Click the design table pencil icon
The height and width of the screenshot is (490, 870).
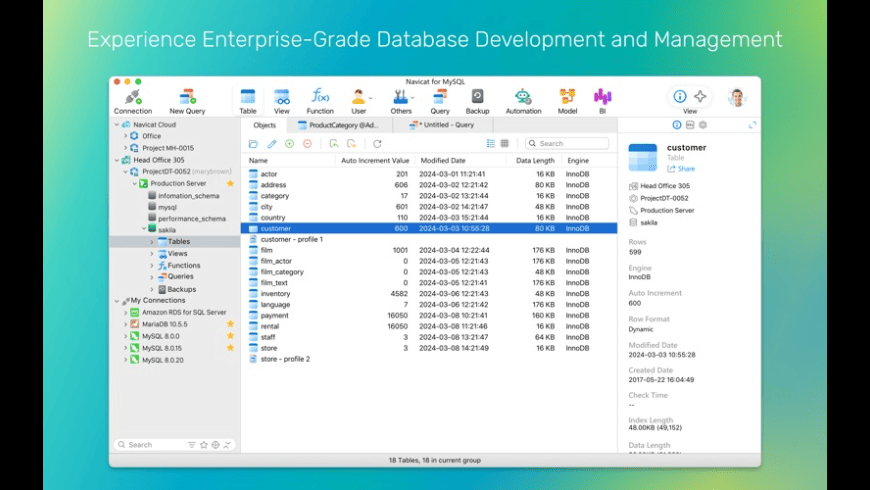pos(271,144)
